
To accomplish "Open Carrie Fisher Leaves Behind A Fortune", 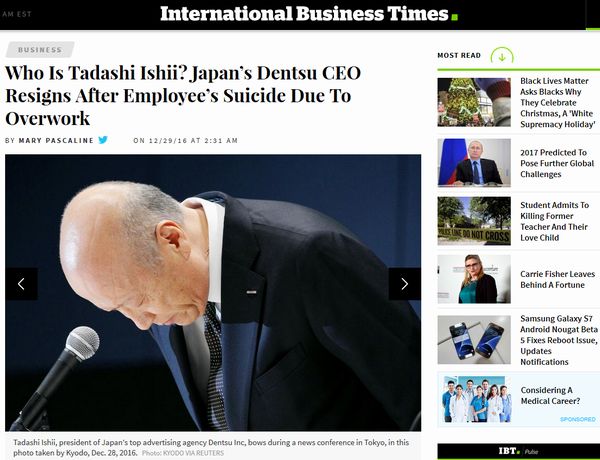I will coord(557,279).
